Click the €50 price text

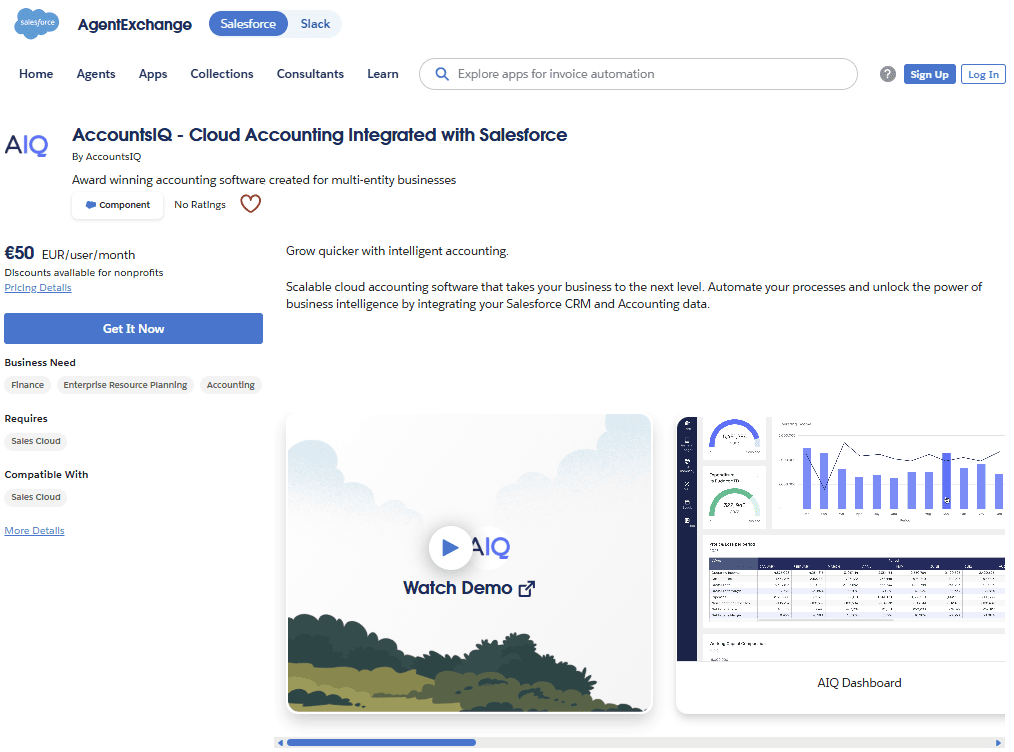[19, 253]
